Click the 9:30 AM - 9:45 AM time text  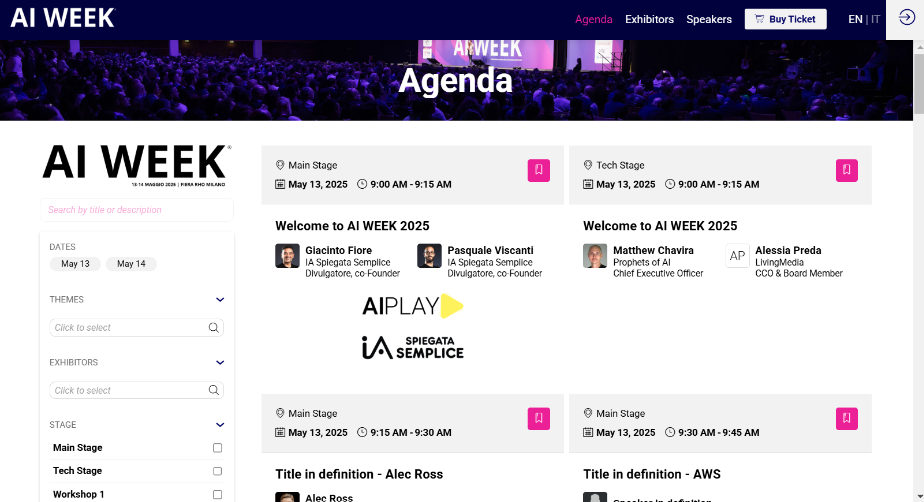tap(718, 432)
